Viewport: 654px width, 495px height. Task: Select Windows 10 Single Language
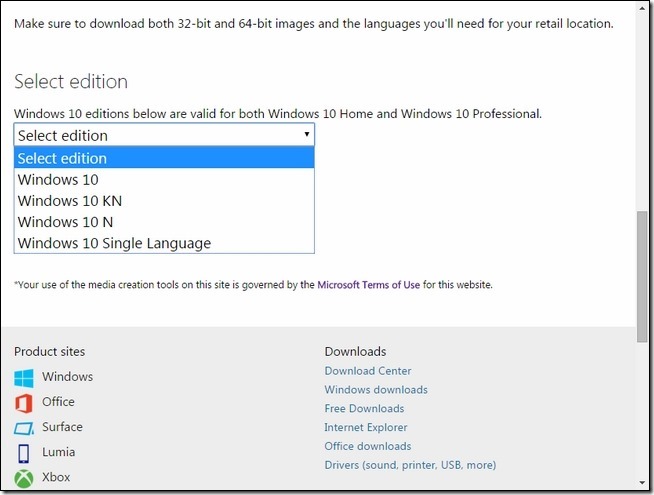tap(164, 243)
